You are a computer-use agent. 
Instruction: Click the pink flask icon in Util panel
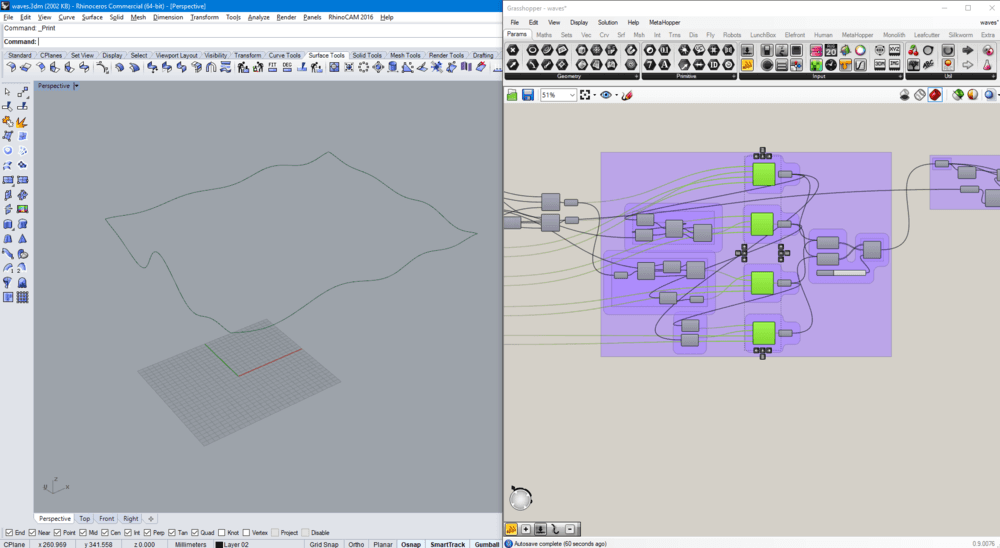pos(987,64)
